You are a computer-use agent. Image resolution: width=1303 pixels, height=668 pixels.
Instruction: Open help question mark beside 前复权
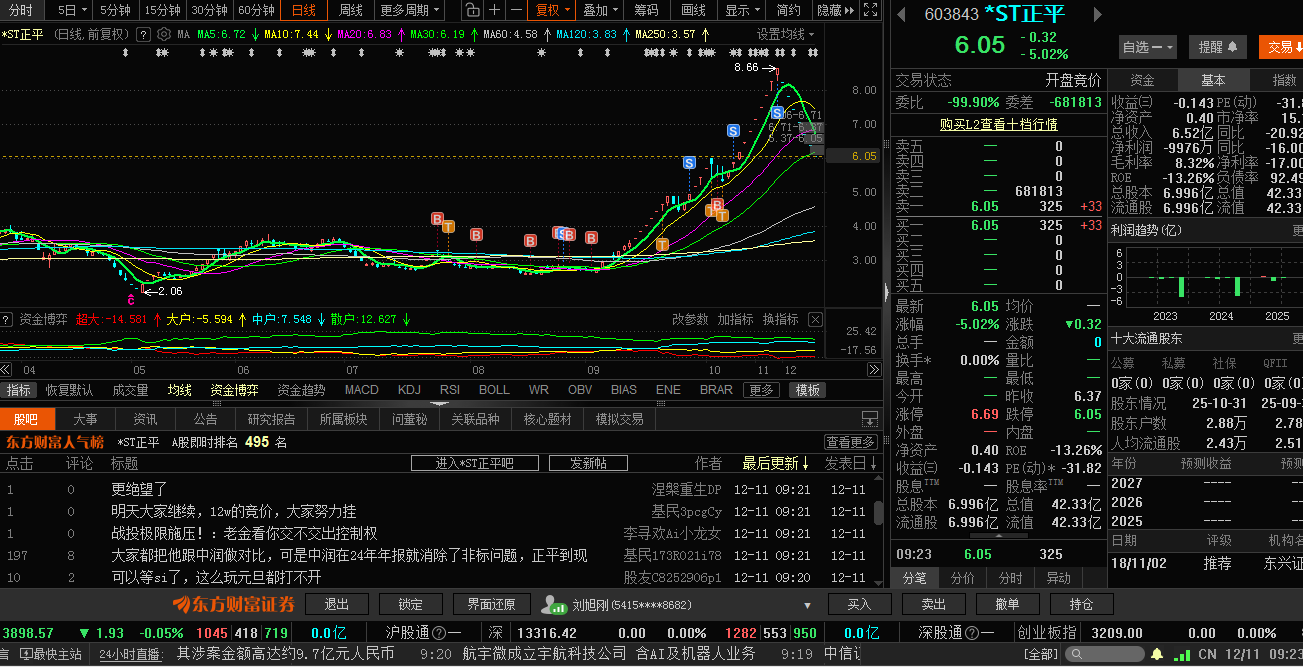pos(143,34)
